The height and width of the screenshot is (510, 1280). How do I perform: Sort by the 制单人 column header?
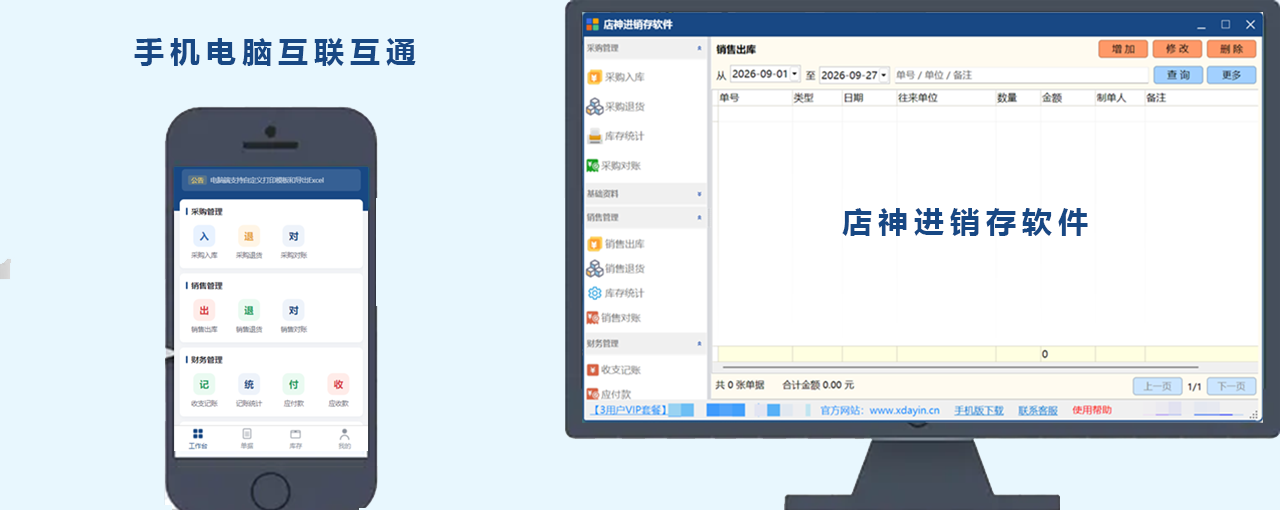click(1120, 98)
